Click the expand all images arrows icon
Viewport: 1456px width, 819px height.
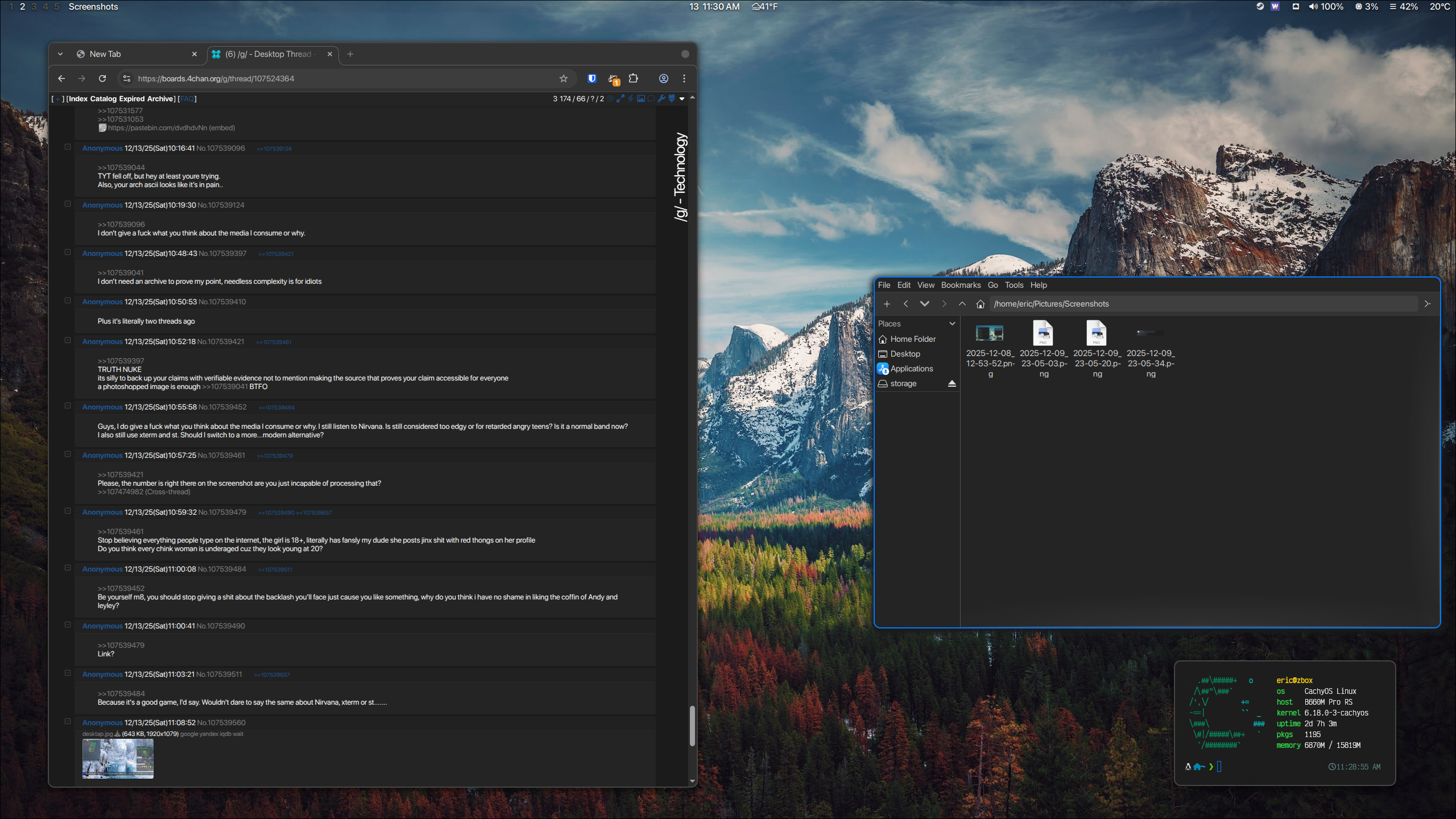621,98
